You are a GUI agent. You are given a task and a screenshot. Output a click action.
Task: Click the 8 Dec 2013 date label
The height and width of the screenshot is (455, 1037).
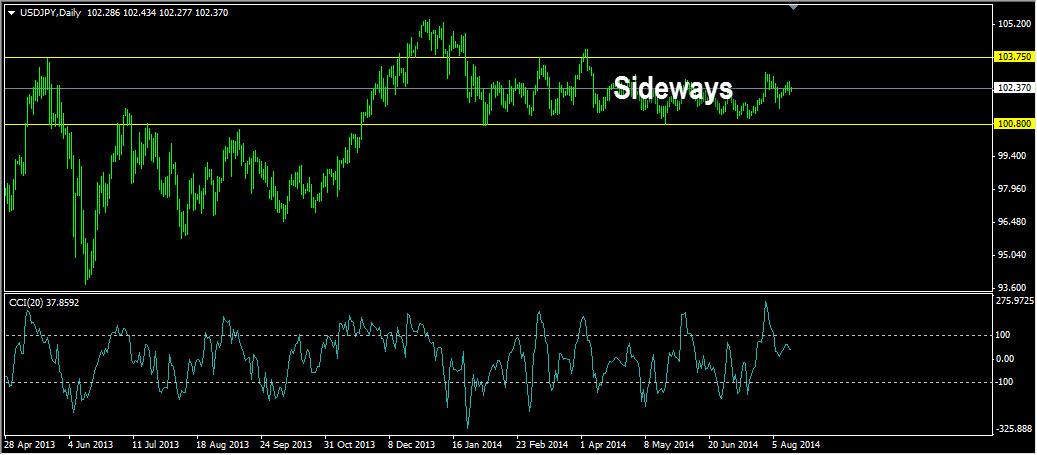[x=412, y=445]
